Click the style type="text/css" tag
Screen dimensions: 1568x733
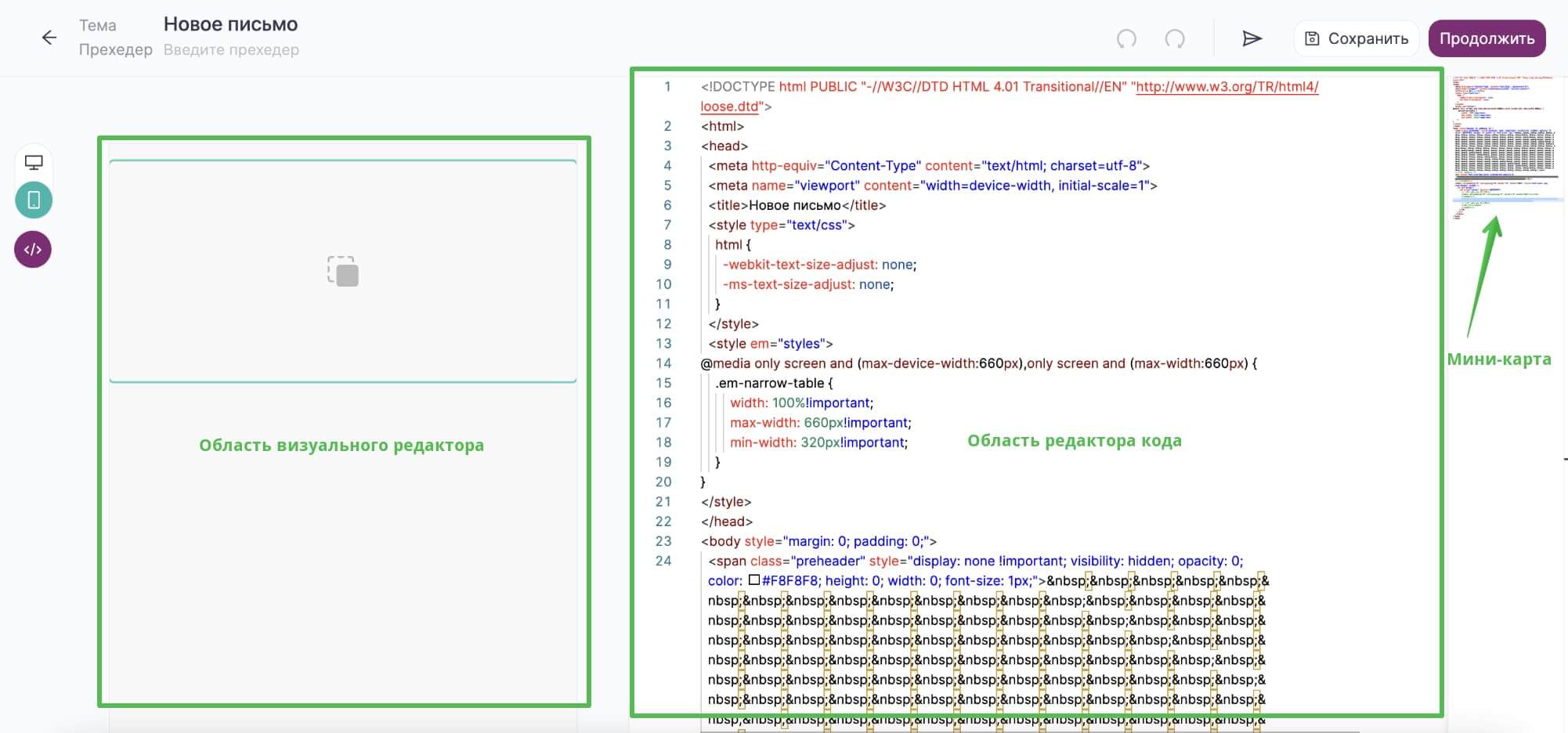pos(782,225)
